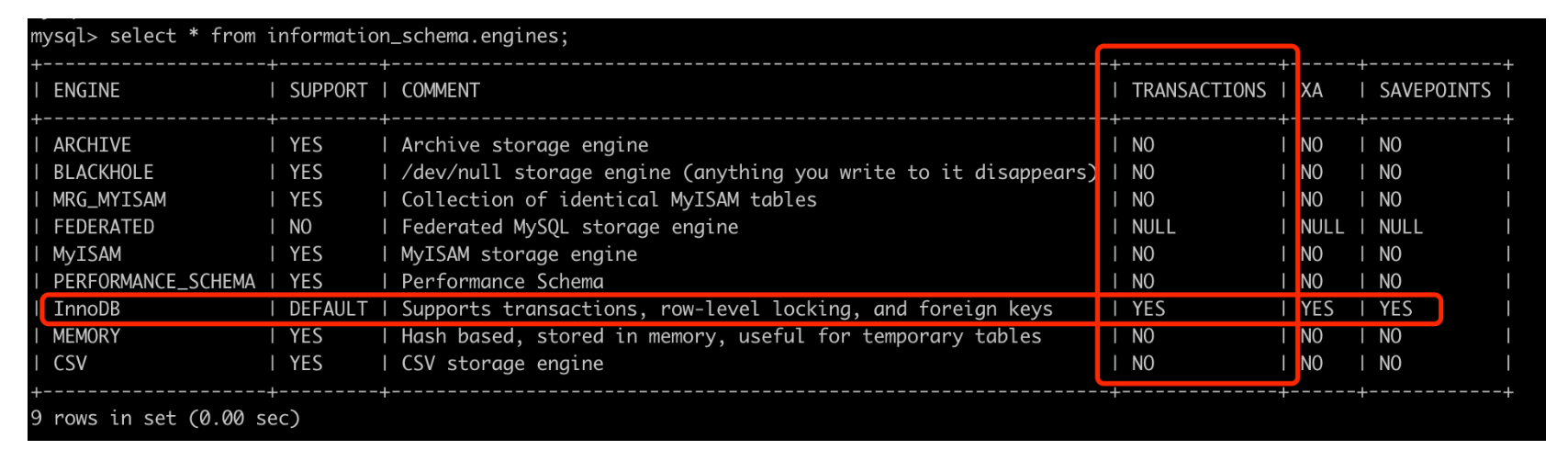Click the SUPPORT column header
Screen dimensions: 1568x461
(x=328, y=90)
